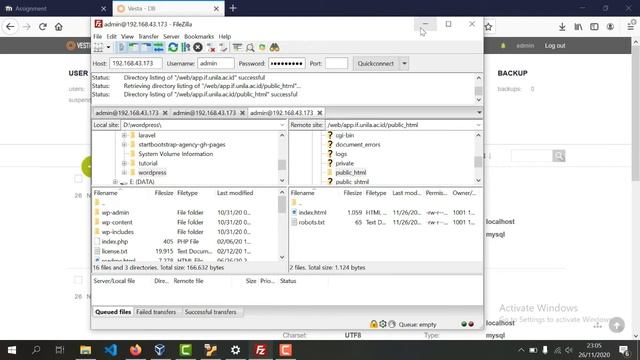Select the cgi-bin remote folder
This screenshot has width=640, height=360.
pos(344,135)
